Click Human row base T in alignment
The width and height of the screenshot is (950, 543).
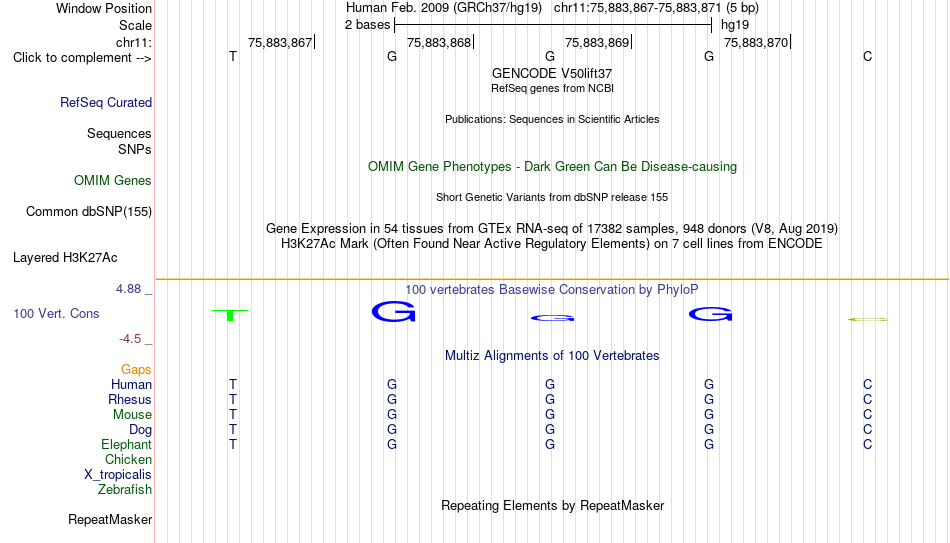point(233,385)
